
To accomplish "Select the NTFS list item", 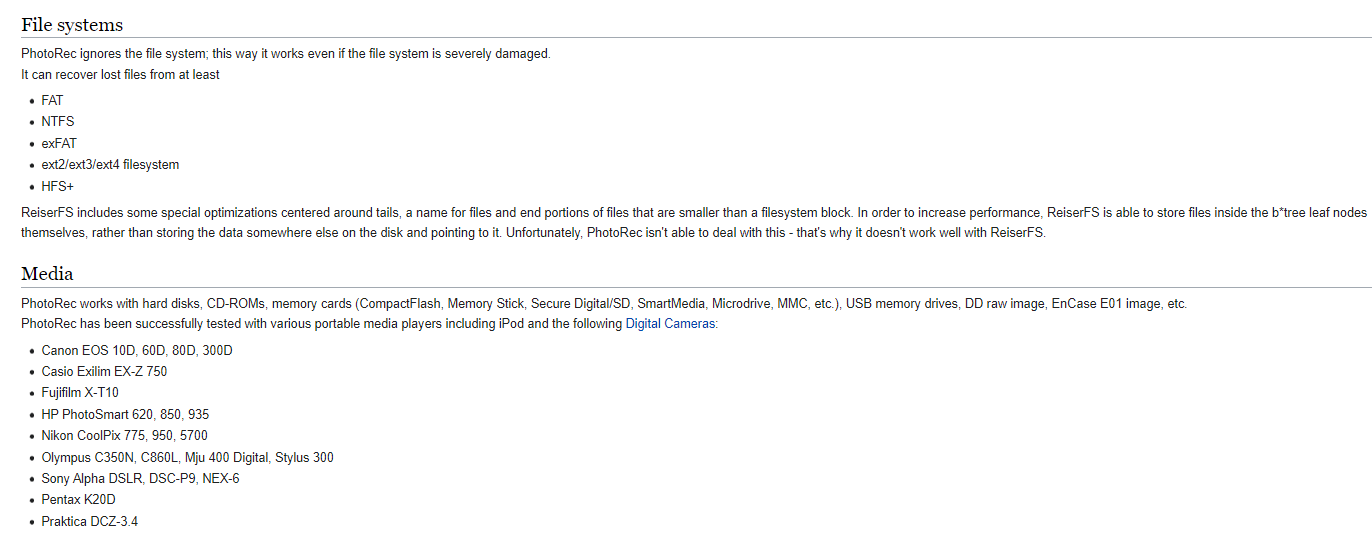I will [x=58, y=122].
